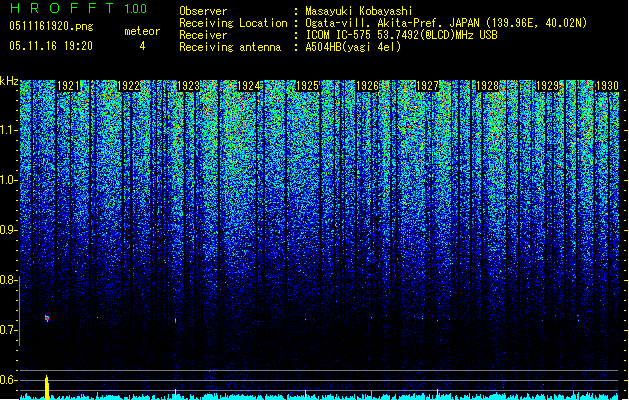Click the Receiving antenna field label
Image resolution: width=629 pixels, height=400 pixels.
pyautogui.click(x=230, y=47)
